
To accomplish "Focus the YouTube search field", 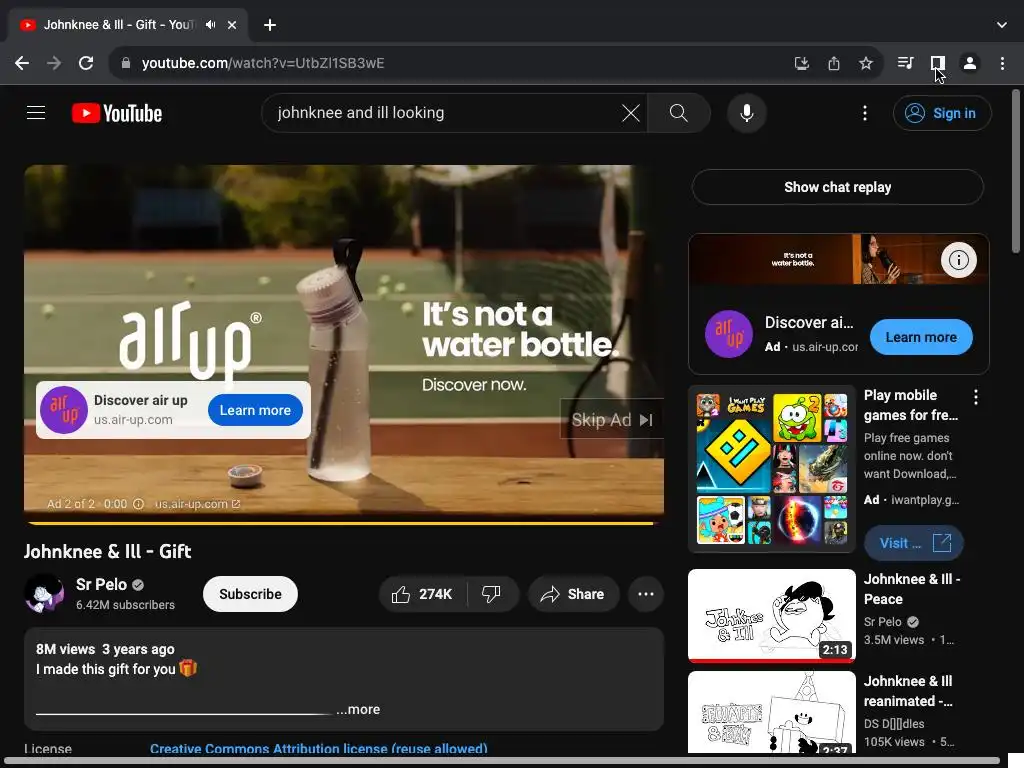I will click(444, 113).
